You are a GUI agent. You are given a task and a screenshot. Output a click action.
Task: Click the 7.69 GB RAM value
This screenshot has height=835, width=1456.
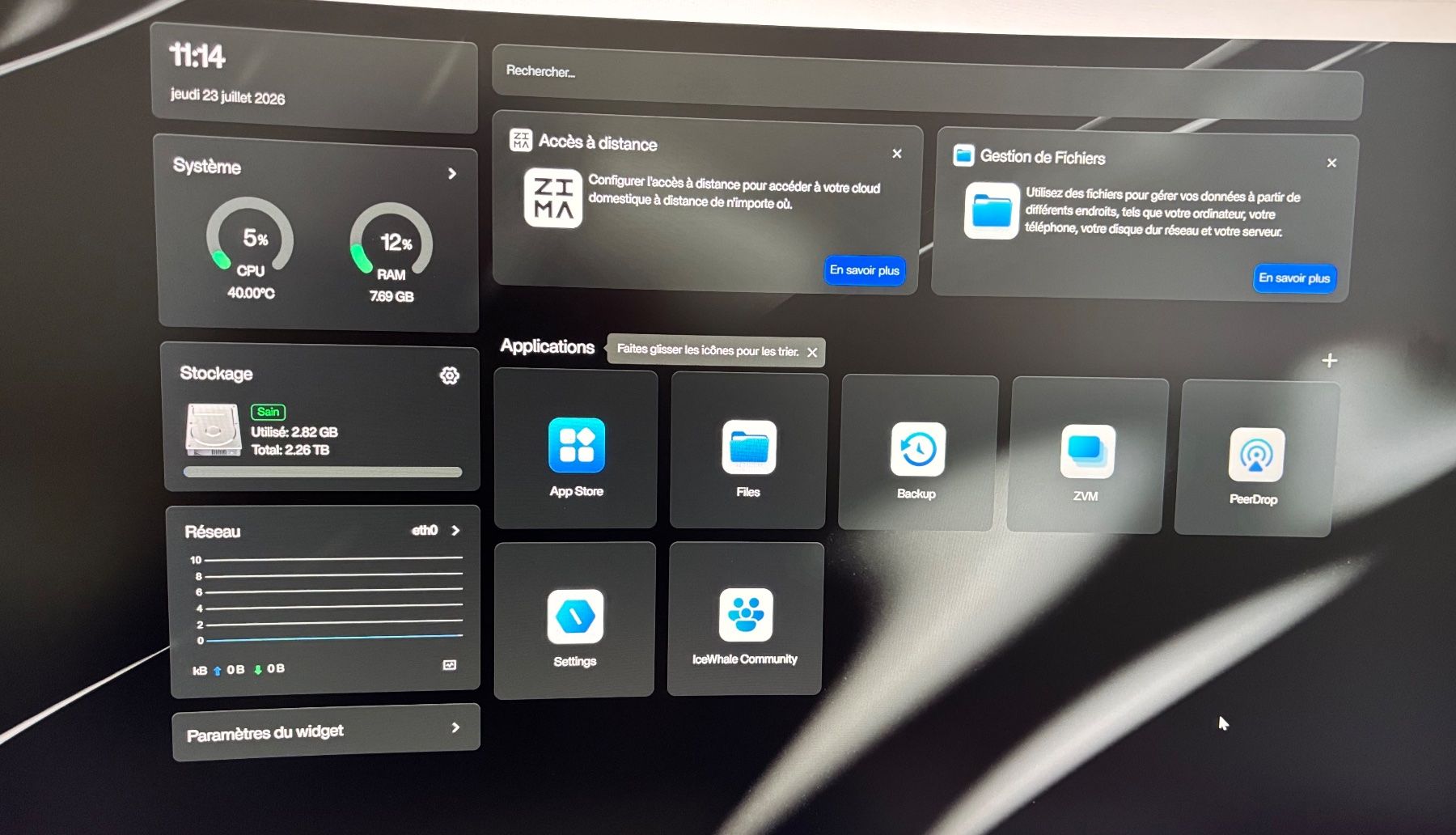click(x=392, y=296)
